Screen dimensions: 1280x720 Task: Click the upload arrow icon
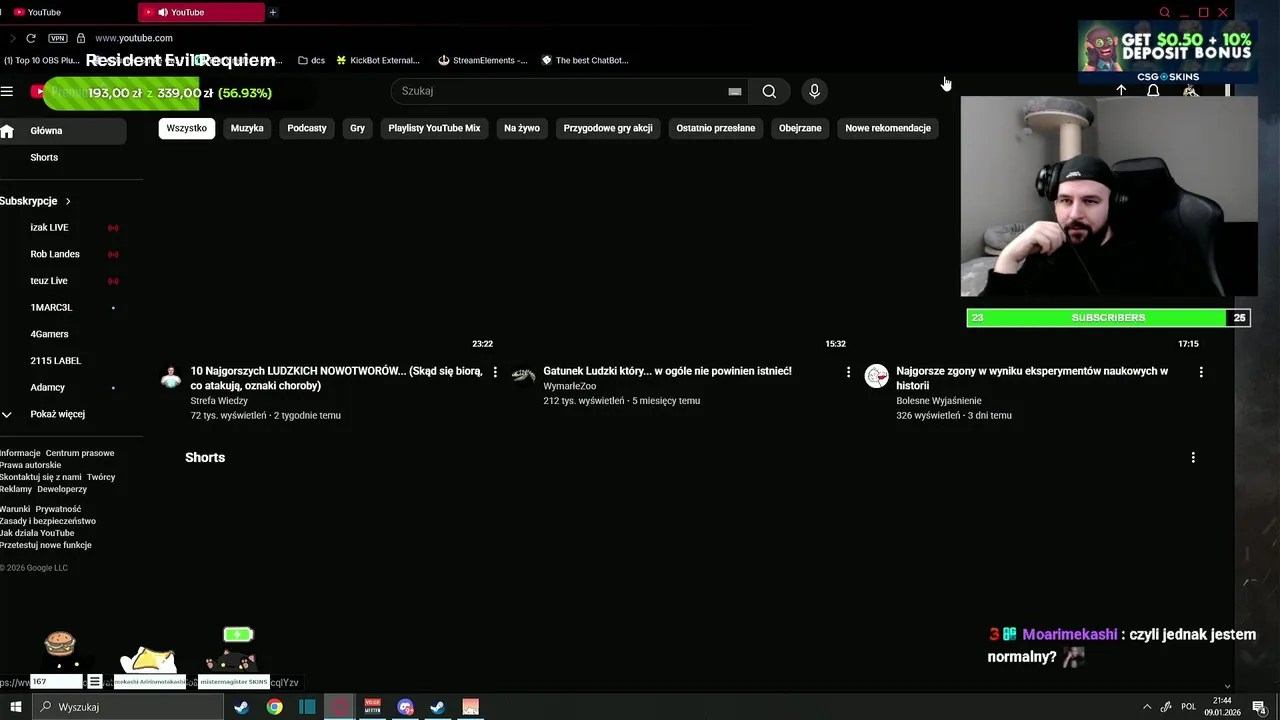[x=1121, y=91]
